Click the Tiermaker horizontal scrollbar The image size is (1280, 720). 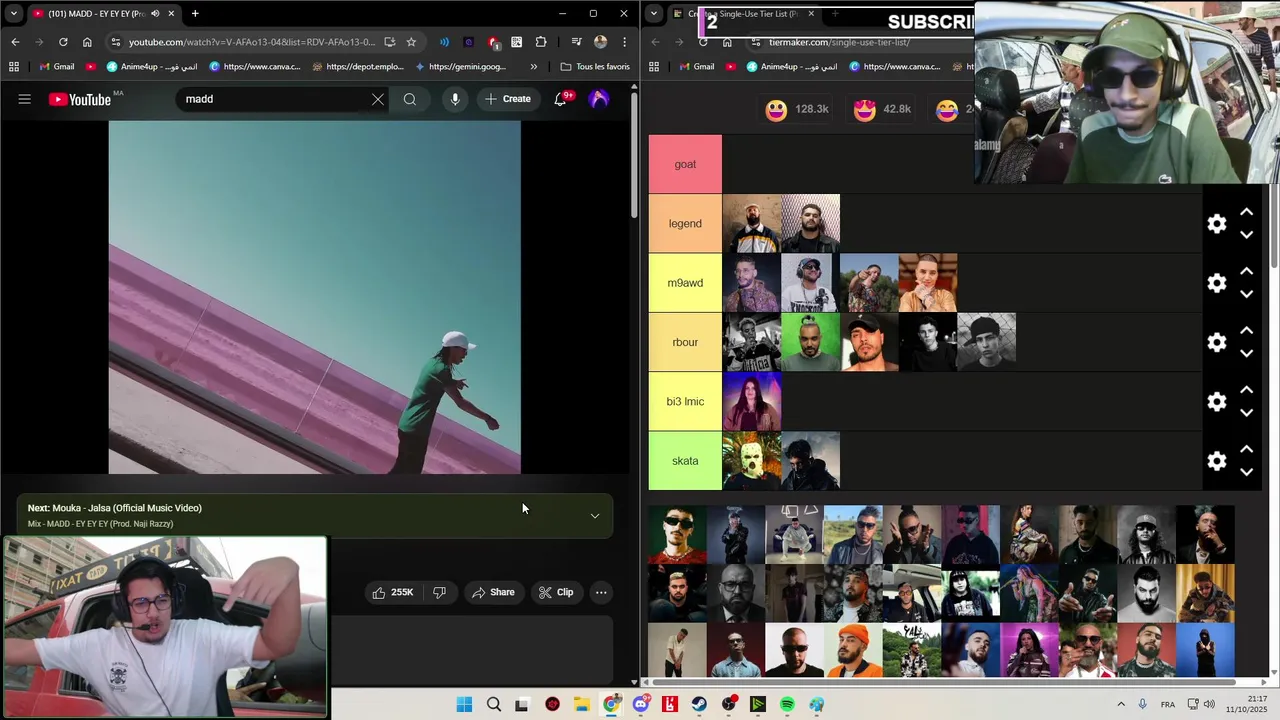[x=945, y=683]
